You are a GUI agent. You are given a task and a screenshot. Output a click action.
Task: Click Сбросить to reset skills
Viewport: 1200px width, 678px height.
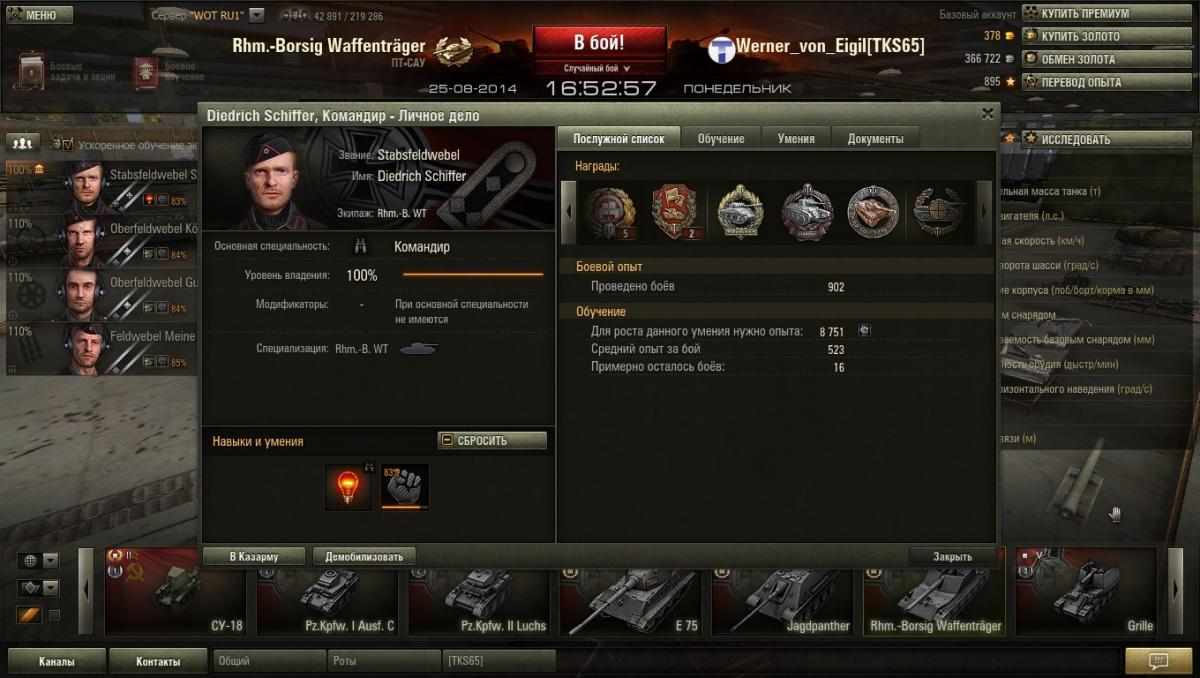click(492, 440)
